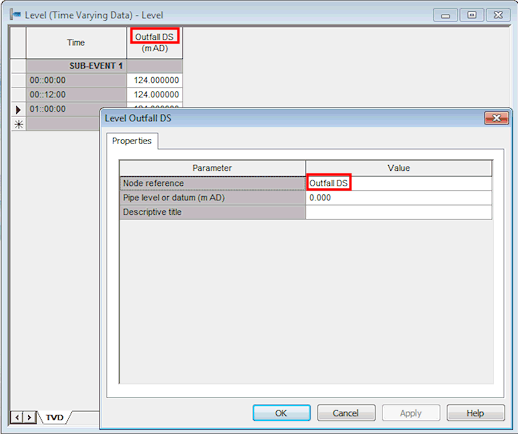The image size is (518, 434).
Task: Minimize the Level Time Varying Data window
Action: [x=445, y=15]
